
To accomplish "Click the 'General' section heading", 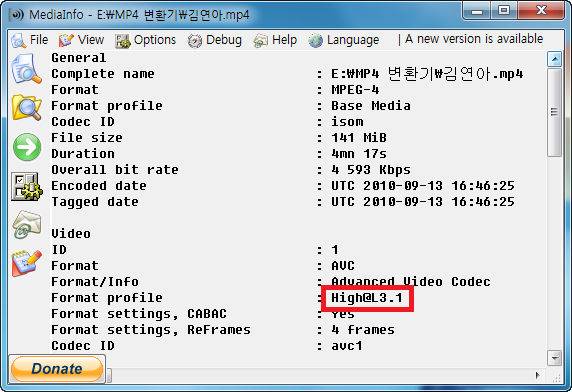I will pyautogui.click(x=78, y=58).
